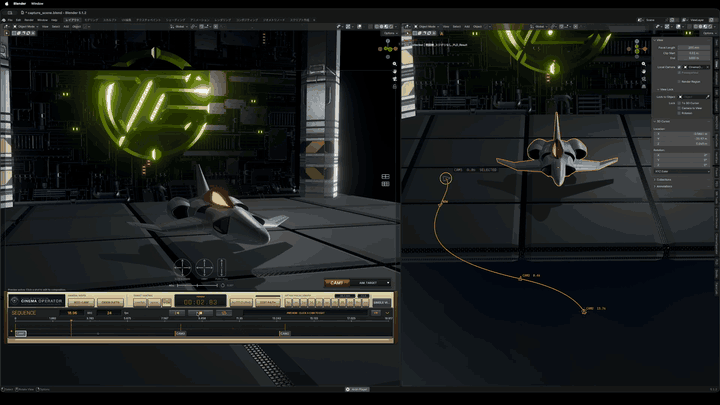Open Object Mode dropdown in left viewport
720x405 pixels.
pyautogui.click(x=26, y=27)
